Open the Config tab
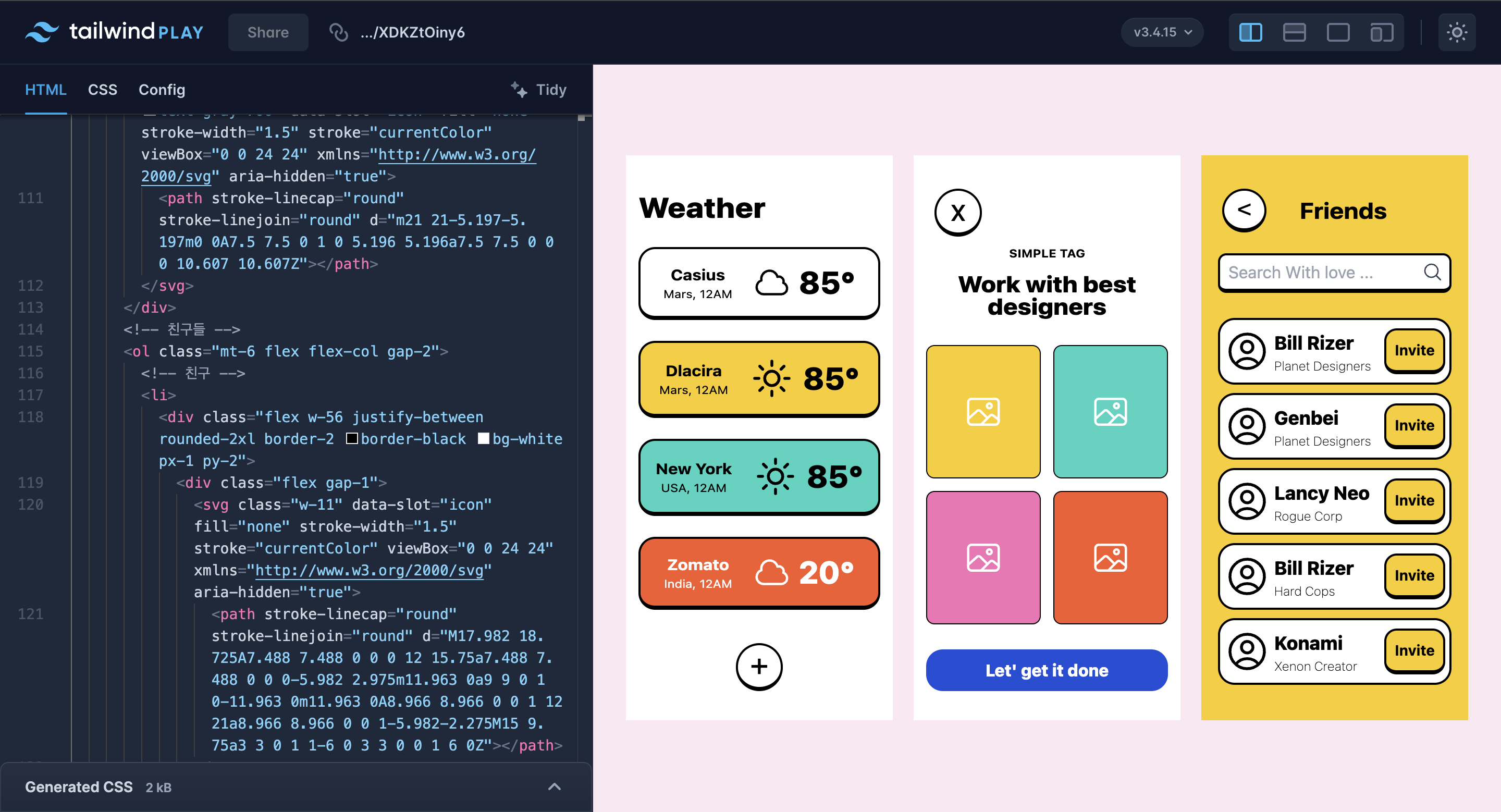Image resolution: width=1501 pixels, height=812 pixels. click(162, 90)
